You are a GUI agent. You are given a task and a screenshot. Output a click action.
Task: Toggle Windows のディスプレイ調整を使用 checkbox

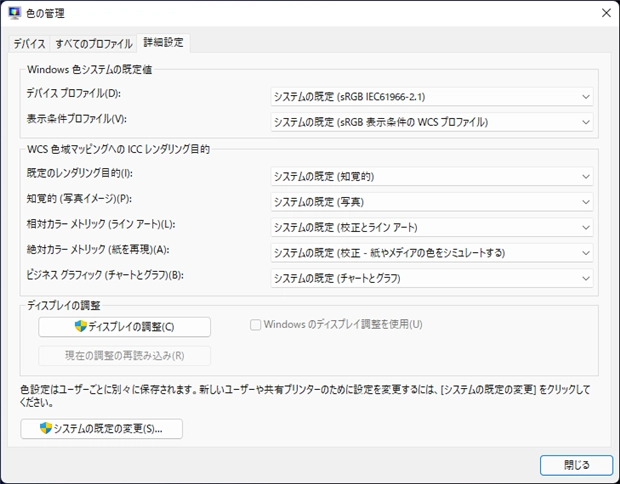(x=255, y=325)
